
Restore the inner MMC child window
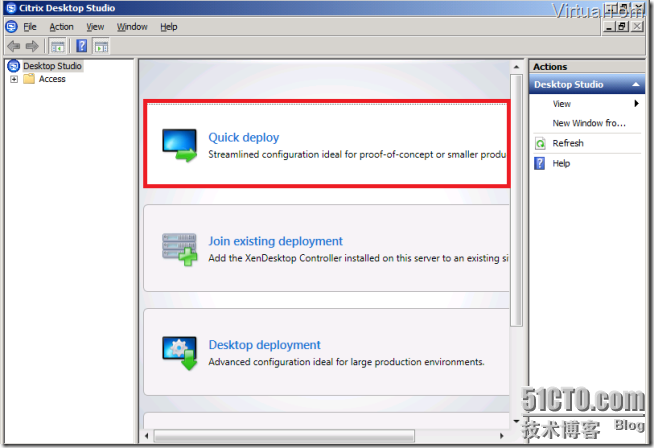623,27
